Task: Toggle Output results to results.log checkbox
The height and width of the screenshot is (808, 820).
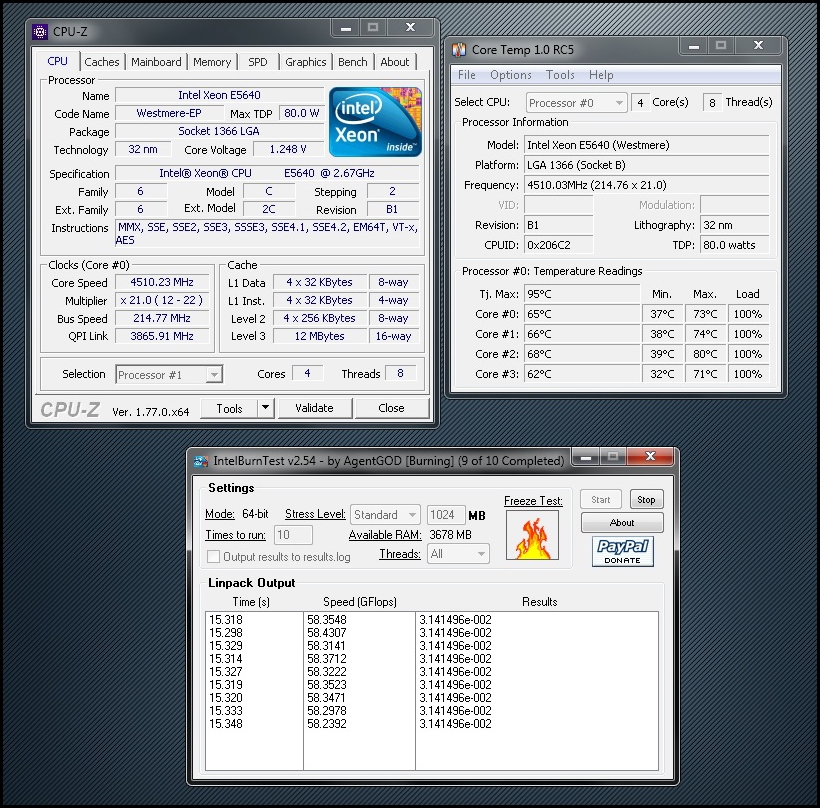Action: pyautogui.click(x=213, y=556)
